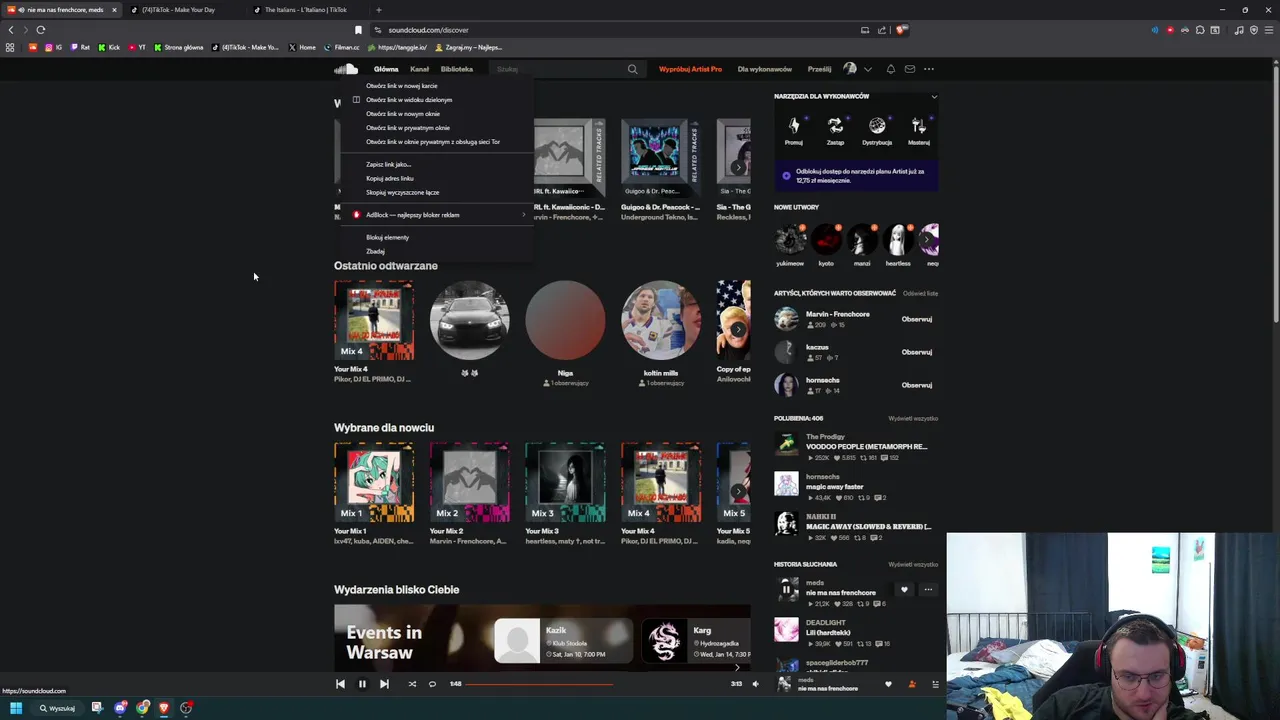Screen dimensions: 1280x720
Task: Show next events in Warsaw carousel
Action: pos(738,667)
